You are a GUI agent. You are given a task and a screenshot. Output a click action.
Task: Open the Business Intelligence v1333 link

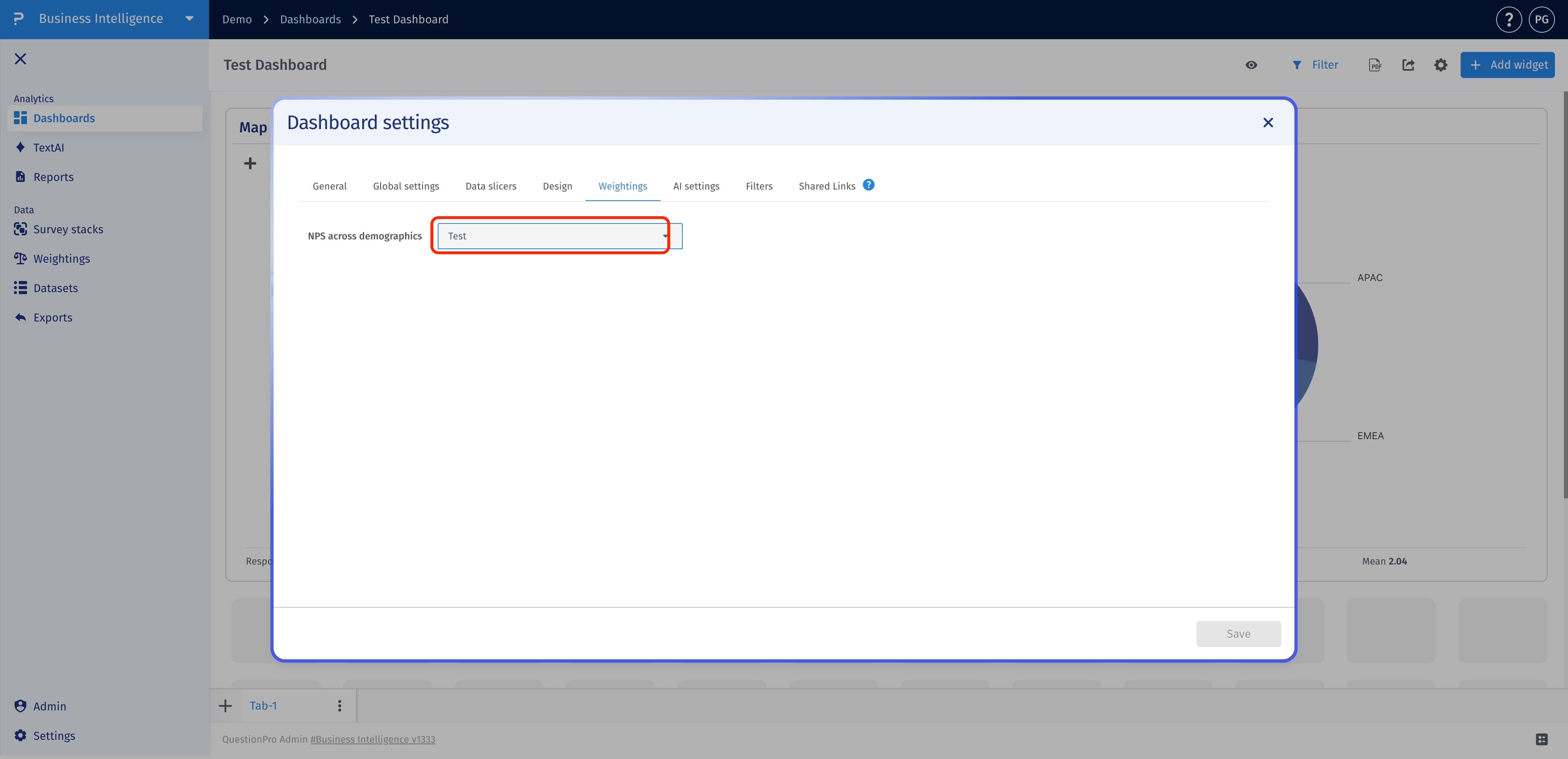click(x=372, y=739)
